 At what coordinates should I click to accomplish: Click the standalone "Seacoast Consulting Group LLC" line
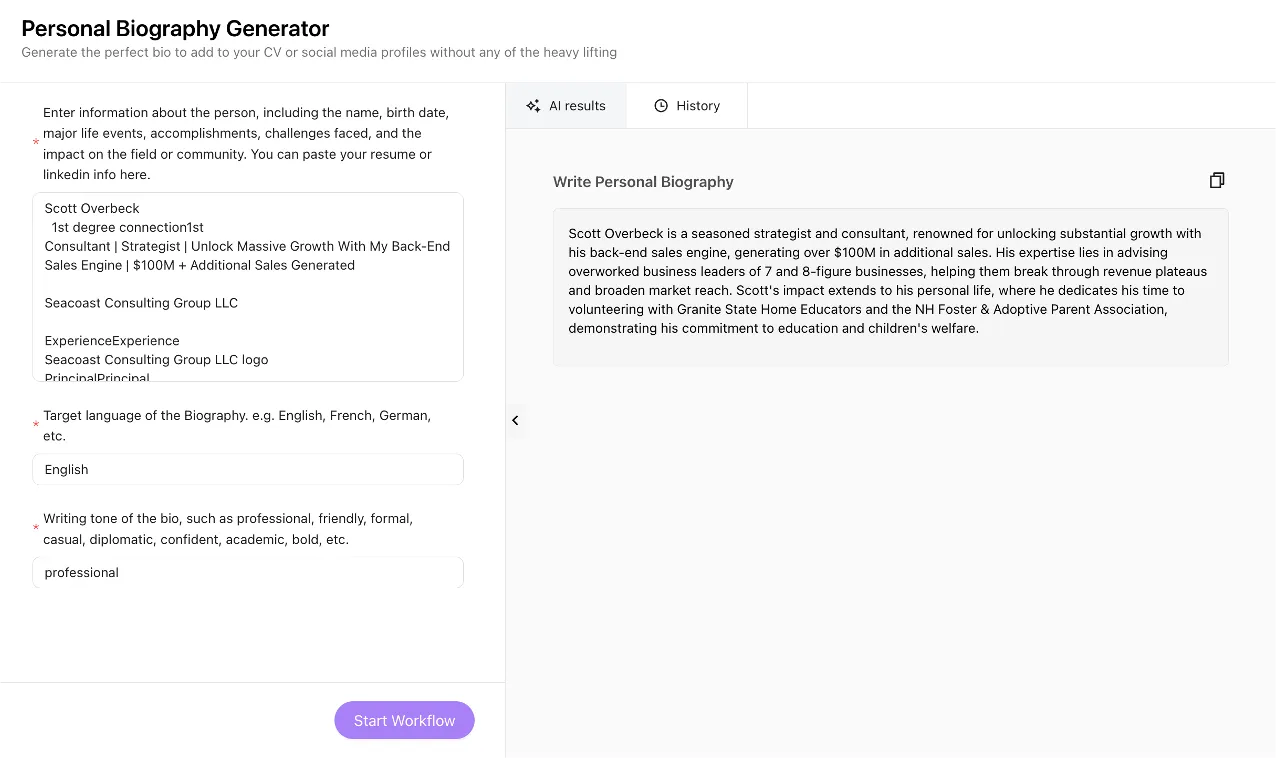[141, 303]
